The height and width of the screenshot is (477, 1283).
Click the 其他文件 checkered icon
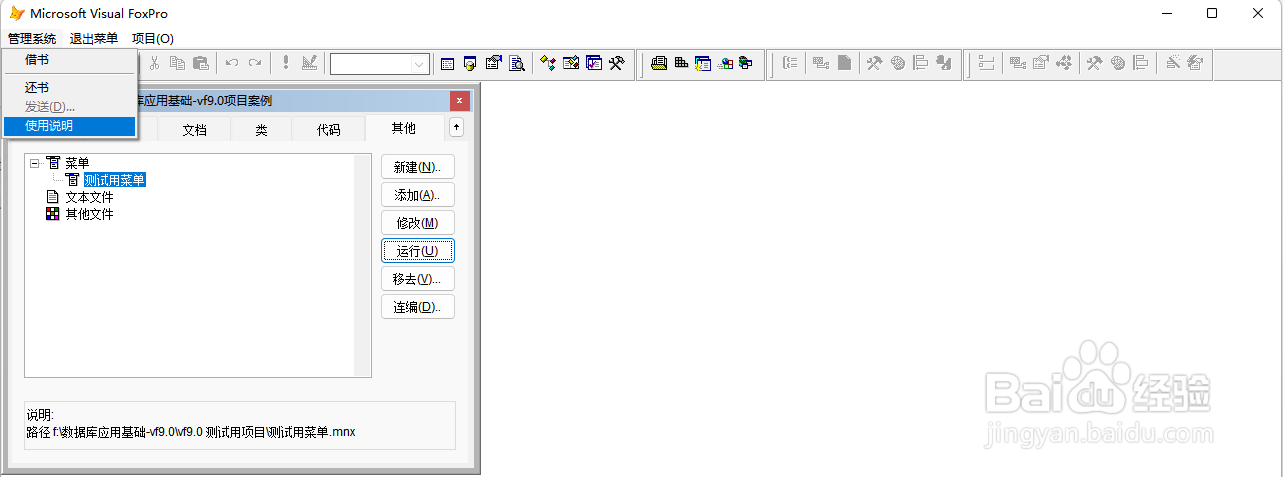pos(53,214)
